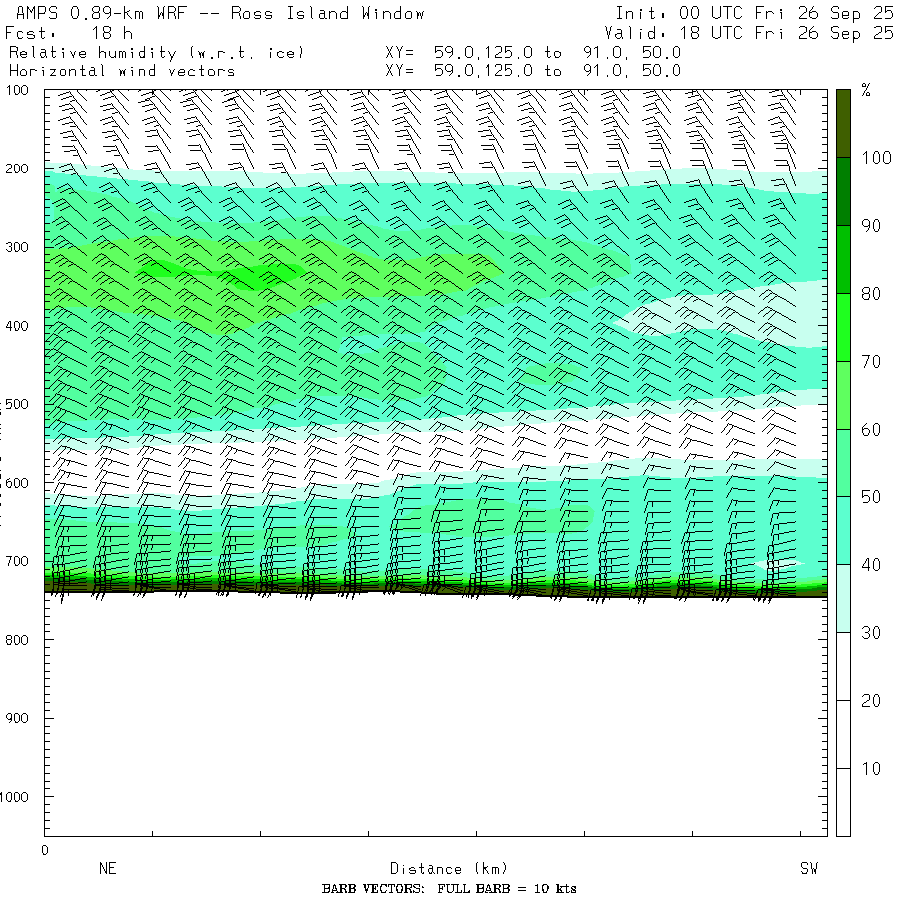Screen dimensions: 900x900
Task: Click the darkest olive swatch above 100
Action: click(844, 123)
